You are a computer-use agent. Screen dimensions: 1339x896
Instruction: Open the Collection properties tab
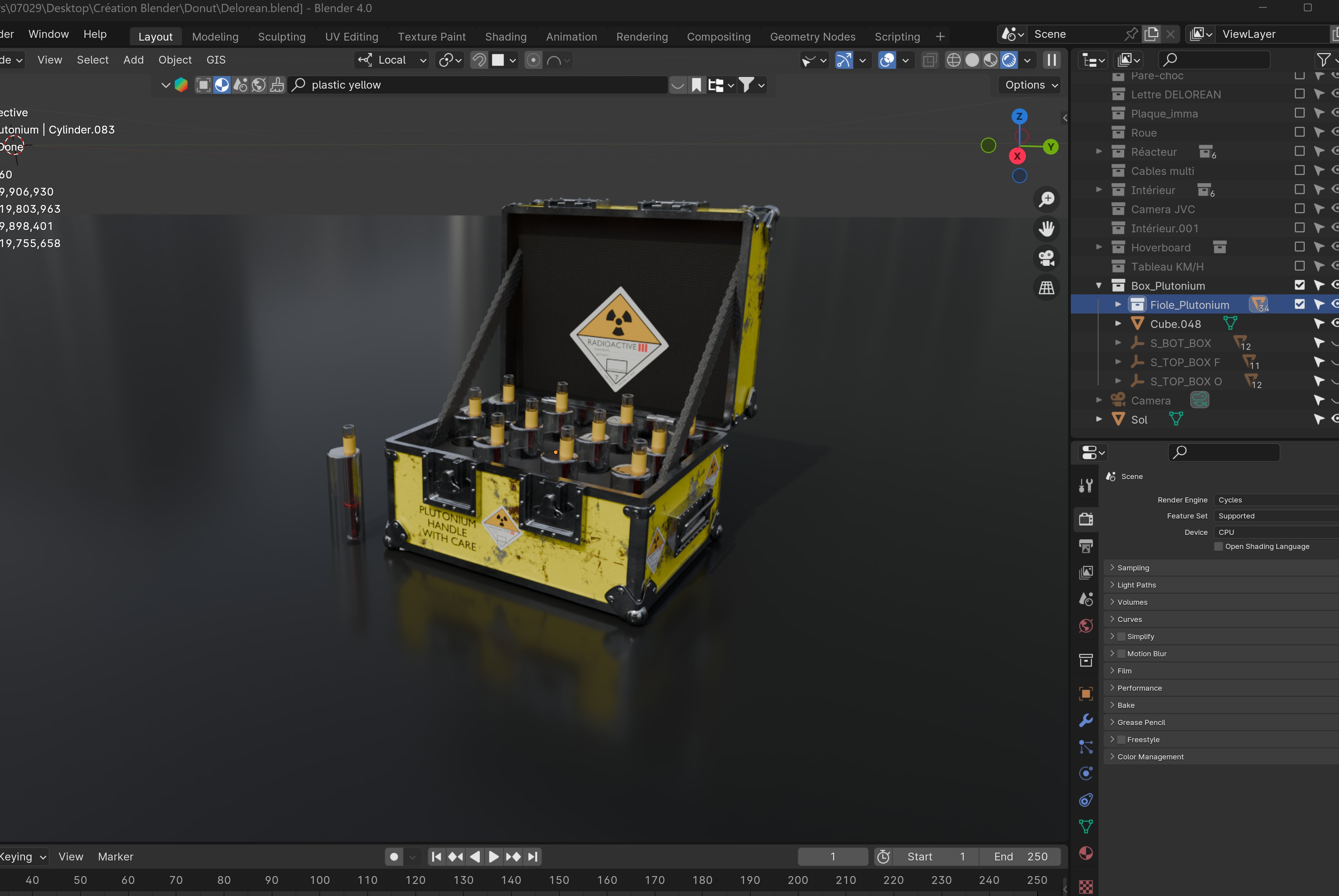[1085, 660]
